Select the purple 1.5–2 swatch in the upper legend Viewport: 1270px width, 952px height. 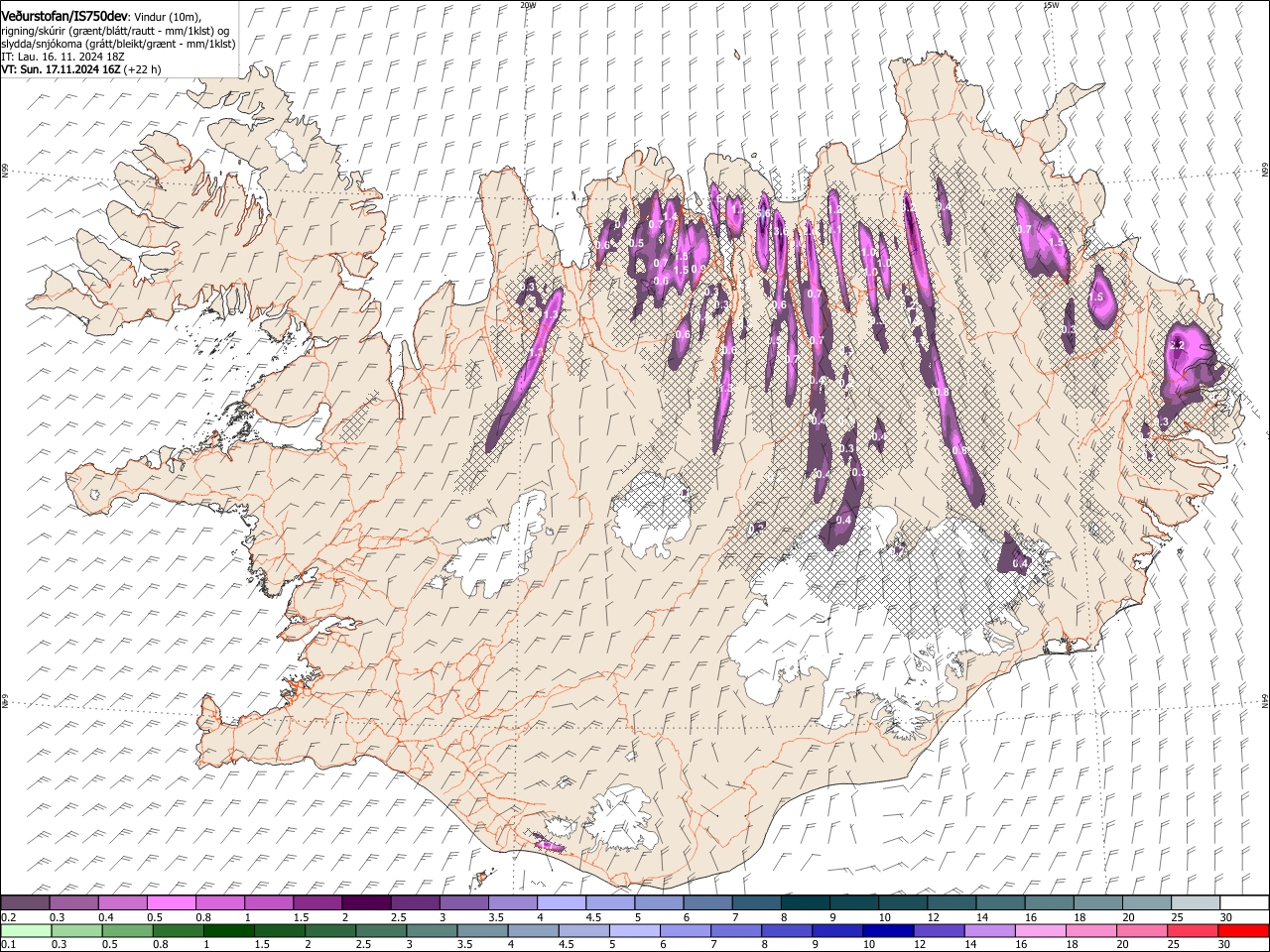tap(317, 902)
